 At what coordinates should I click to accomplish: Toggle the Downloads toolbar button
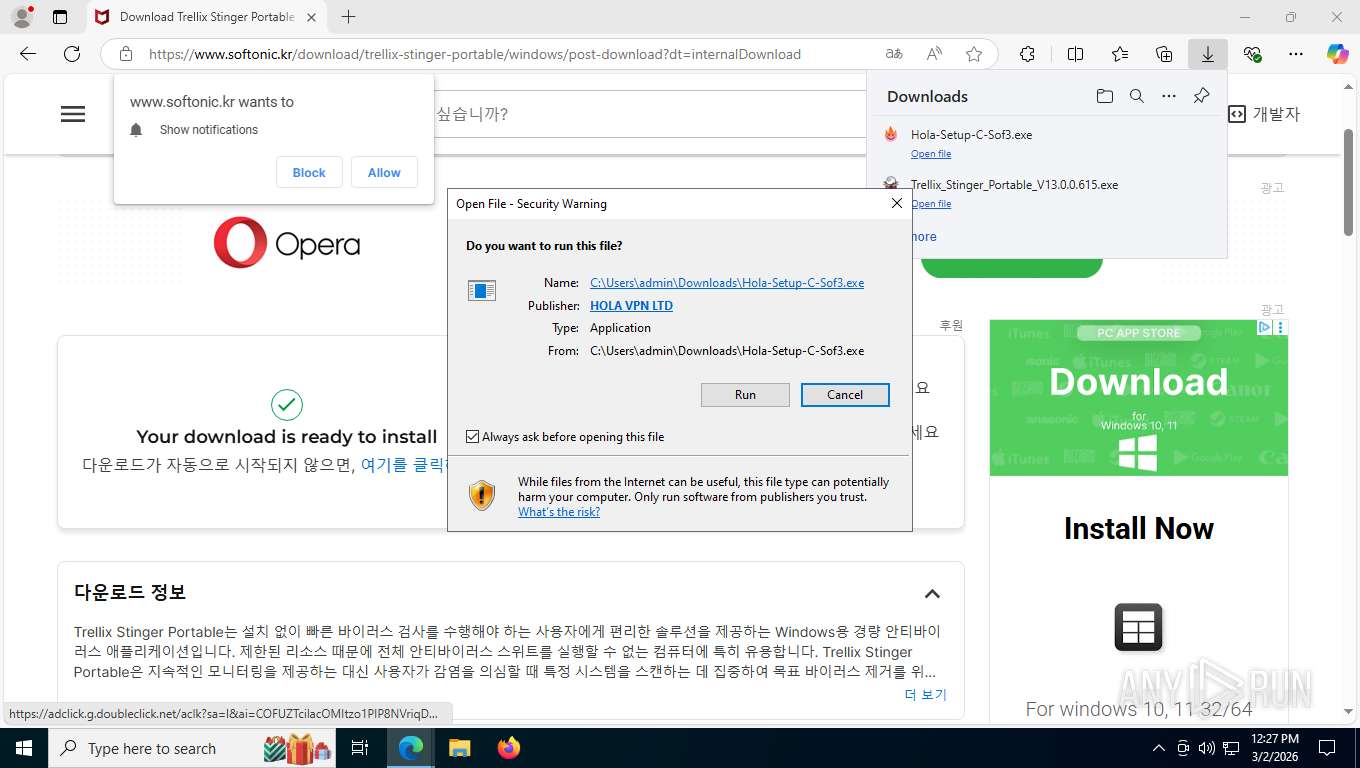tap(1208, 54)
